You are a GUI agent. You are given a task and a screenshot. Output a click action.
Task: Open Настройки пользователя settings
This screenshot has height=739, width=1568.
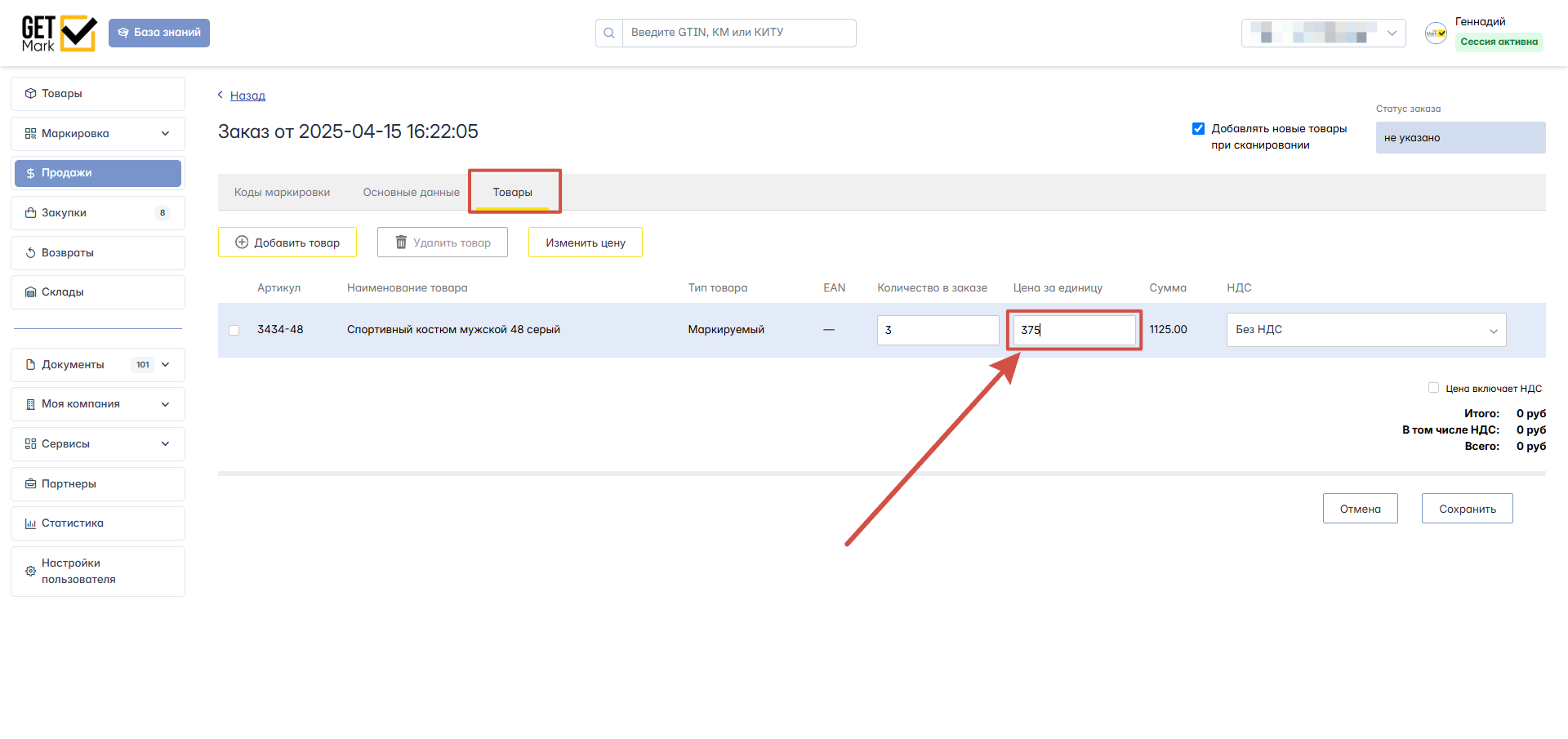(98, 572)
